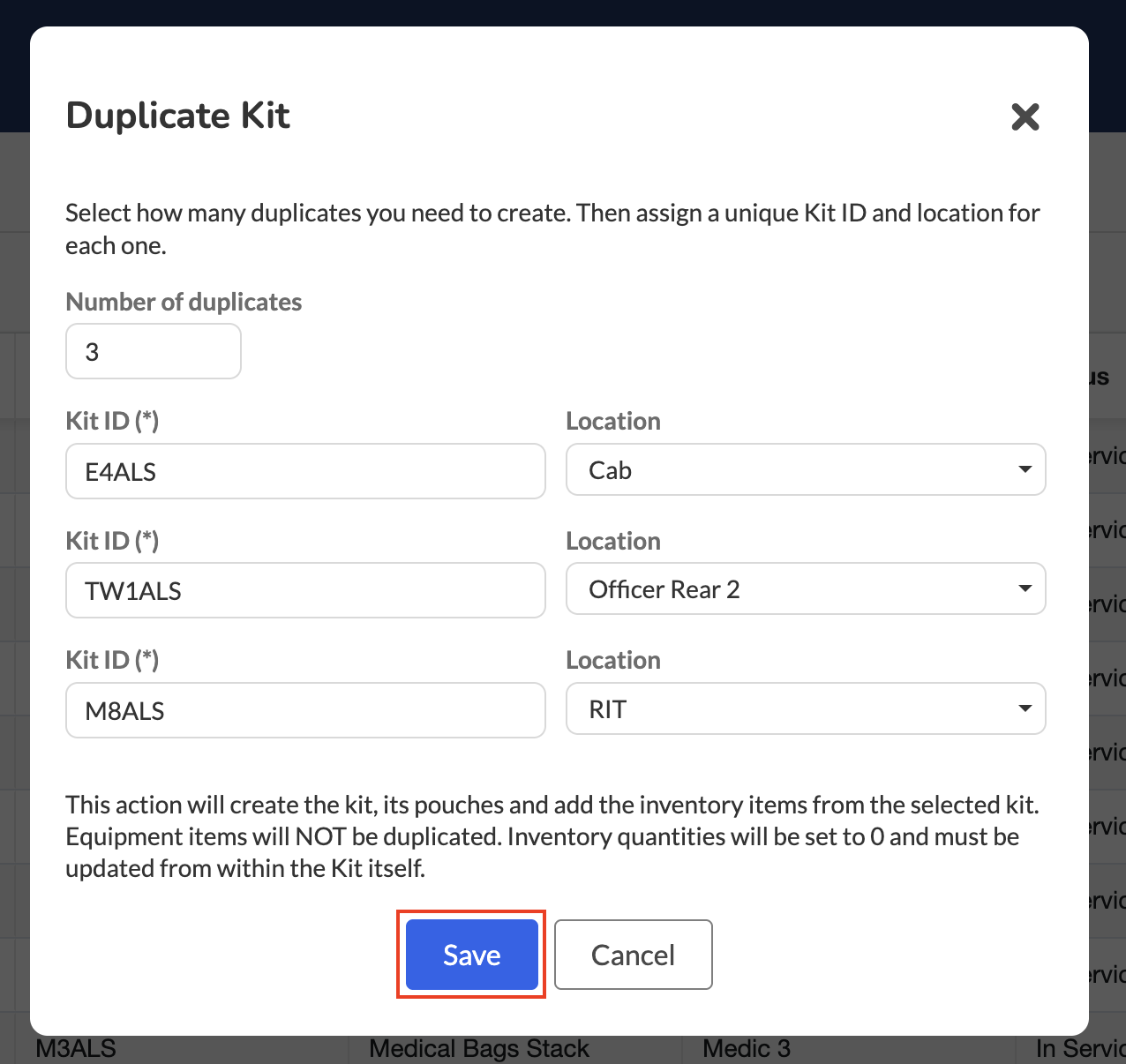Edit the TW1ALS Kit ID field

305,590
